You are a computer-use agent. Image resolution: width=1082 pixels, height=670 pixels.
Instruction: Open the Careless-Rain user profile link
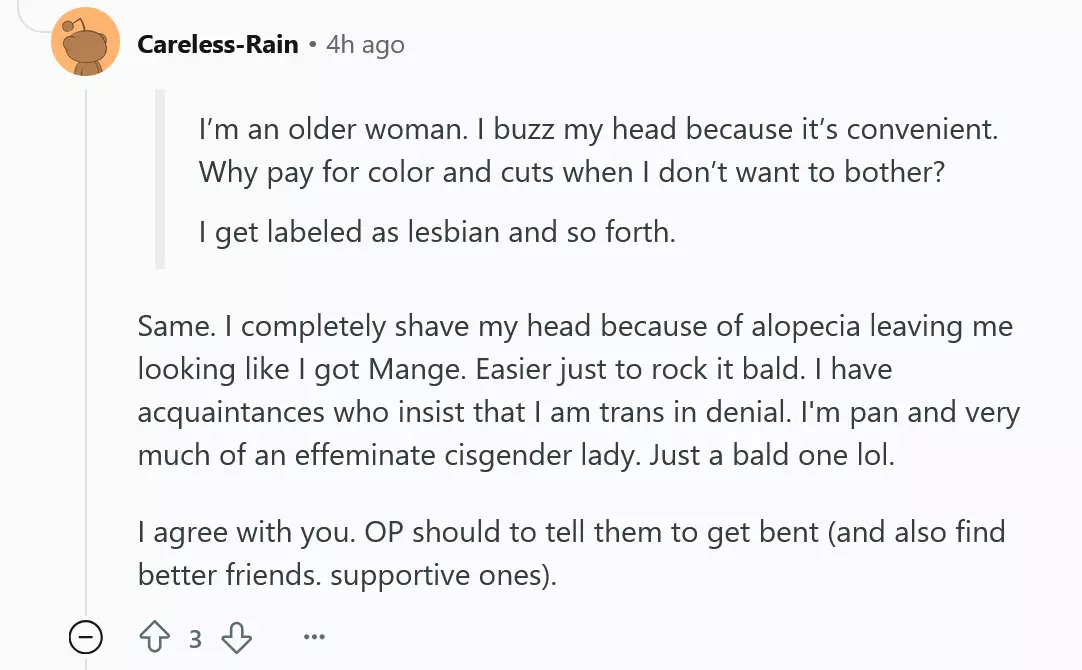[218, 45]
